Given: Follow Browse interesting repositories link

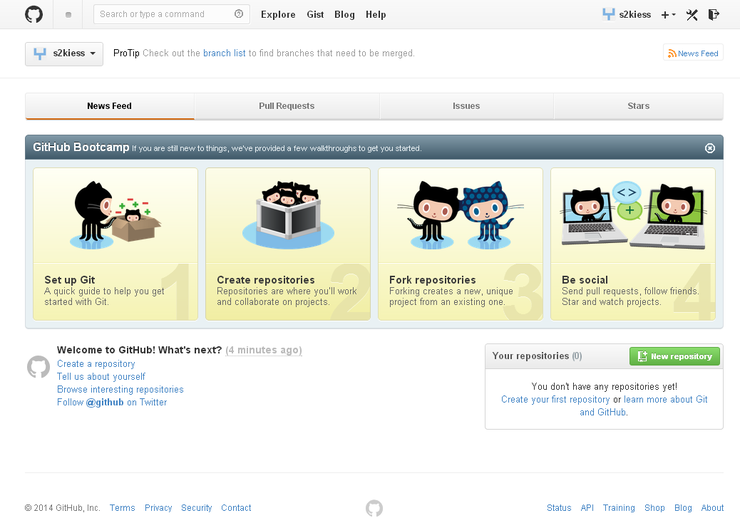Looking at the screenshot, I should click(x=120, y=389).
